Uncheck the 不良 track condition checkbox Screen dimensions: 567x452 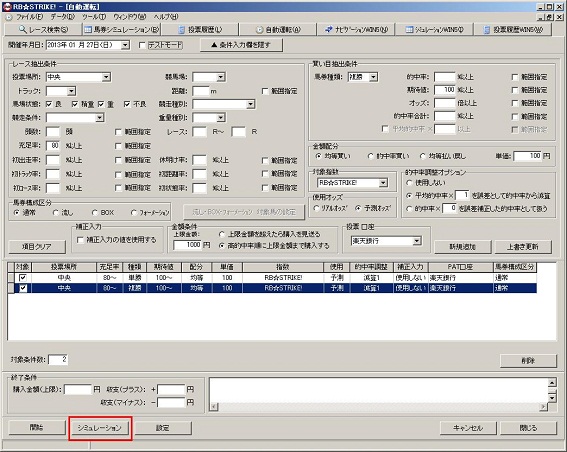[x=127, y=104]
